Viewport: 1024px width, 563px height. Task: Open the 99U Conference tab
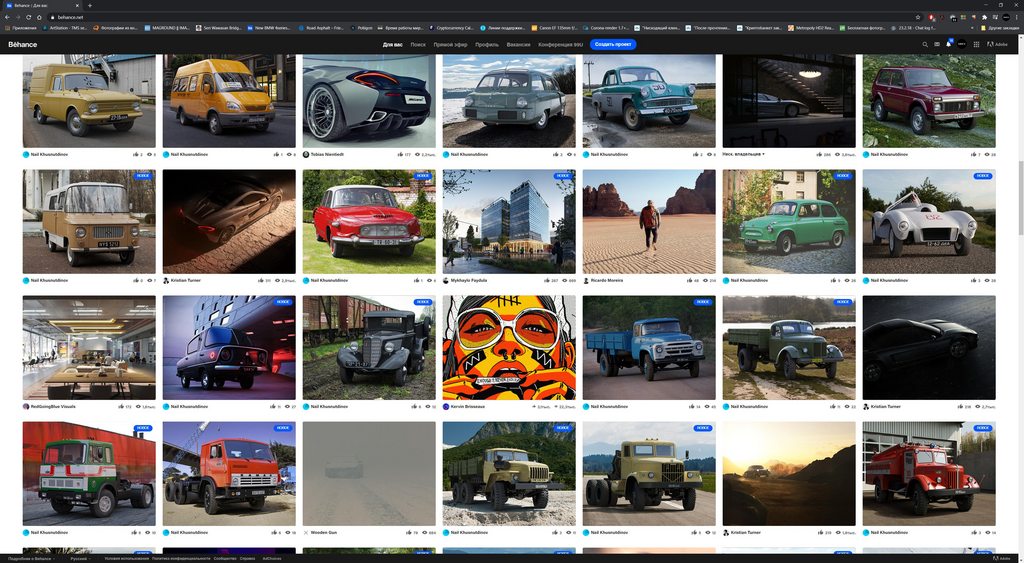point(560,44)
